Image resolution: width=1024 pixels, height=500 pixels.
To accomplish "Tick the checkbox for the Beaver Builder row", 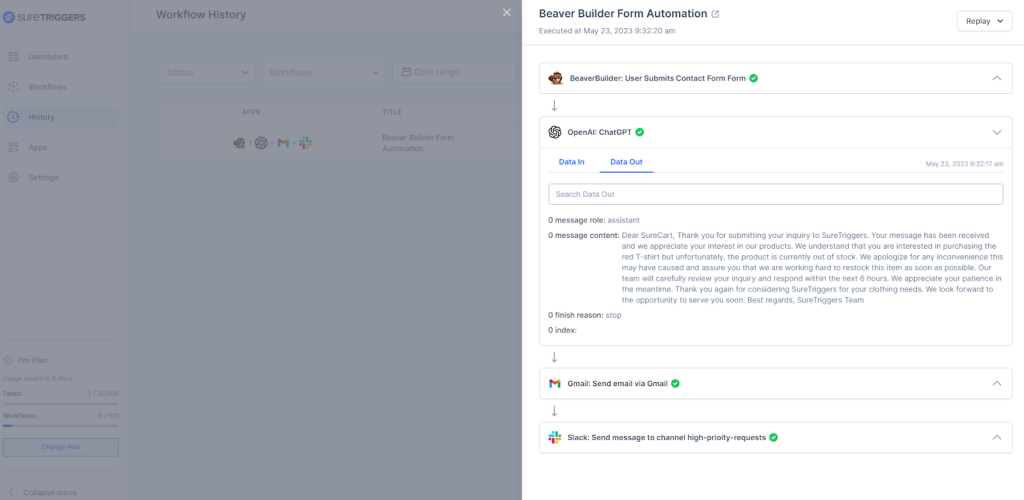I will coord(176,143).
